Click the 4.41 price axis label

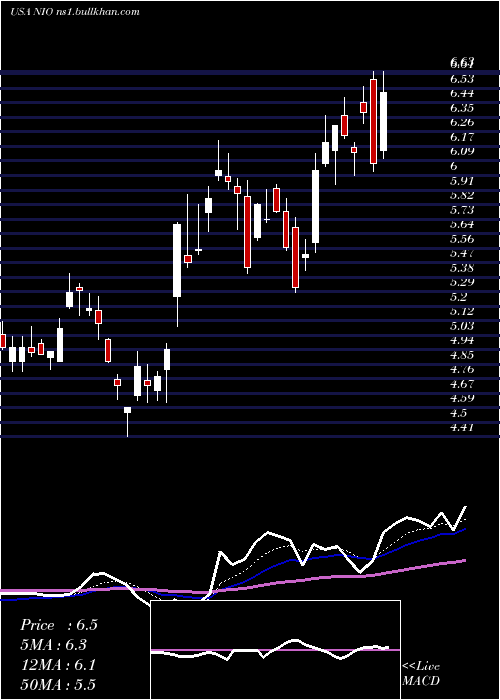[x=462, y=427]
